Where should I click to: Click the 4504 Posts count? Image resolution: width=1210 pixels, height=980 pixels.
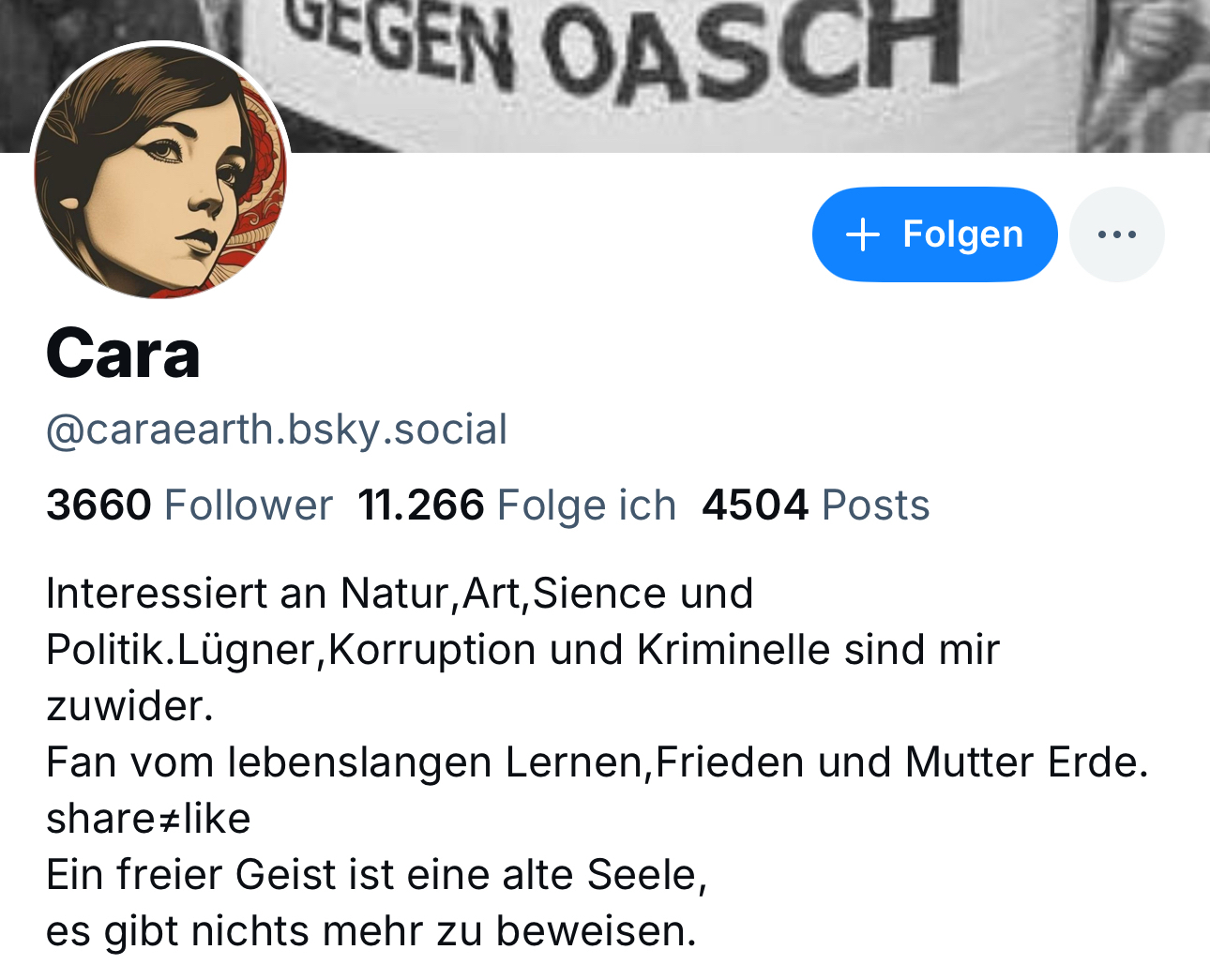(815, 505)
